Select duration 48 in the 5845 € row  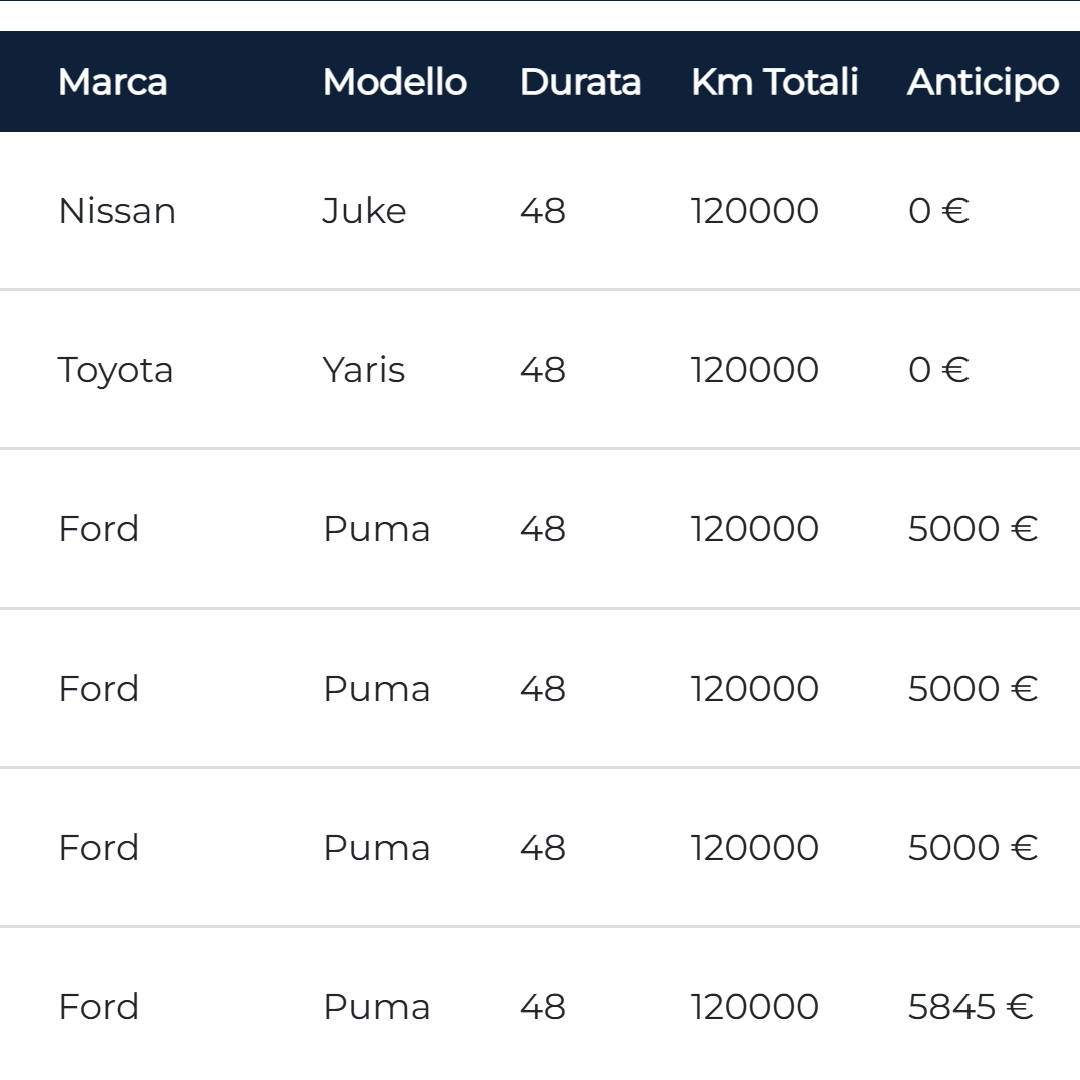[x=542, y=1007]
